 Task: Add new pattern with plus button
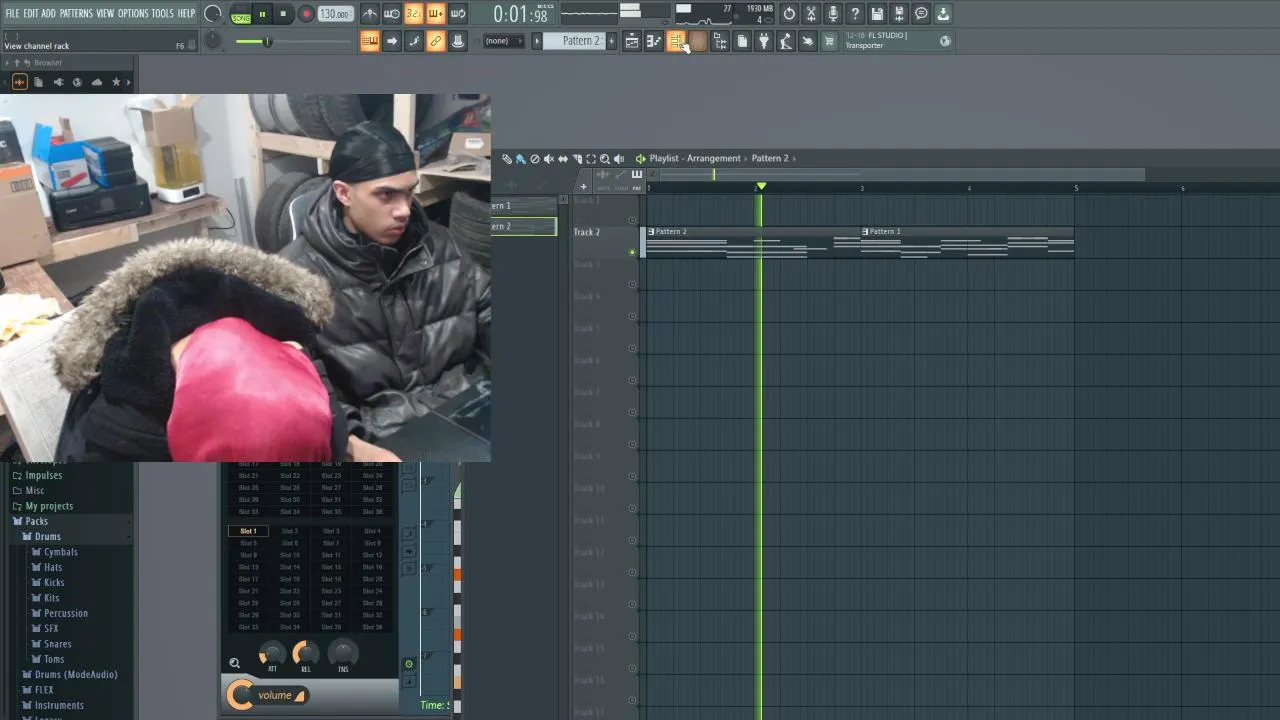click(x=612, y=41)
